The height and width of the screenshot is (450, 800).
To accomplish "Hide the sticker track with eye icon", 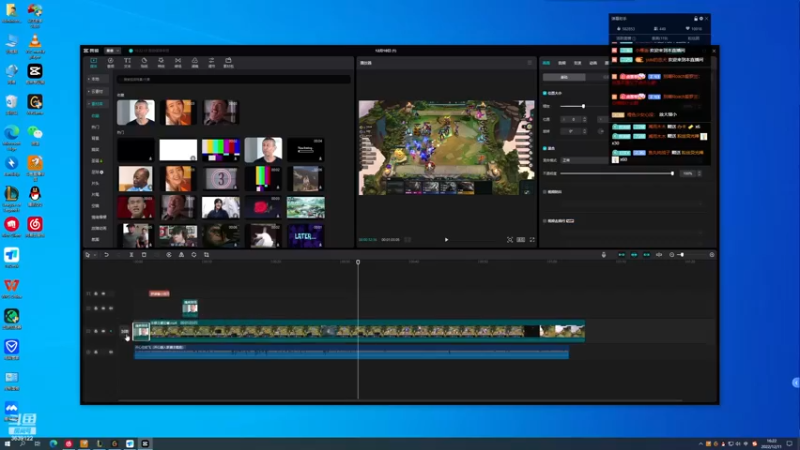I will [x=103, y=308].
